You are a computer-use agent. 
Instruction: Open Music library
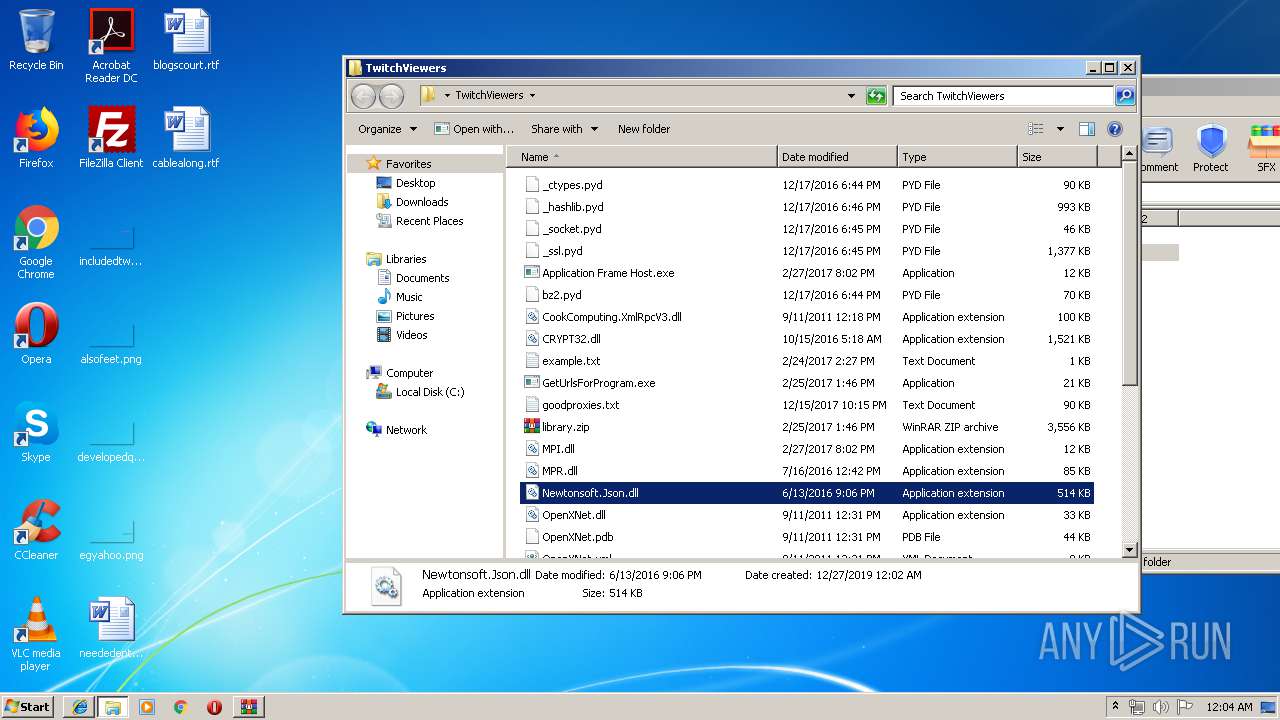click(x=409, y=297)
